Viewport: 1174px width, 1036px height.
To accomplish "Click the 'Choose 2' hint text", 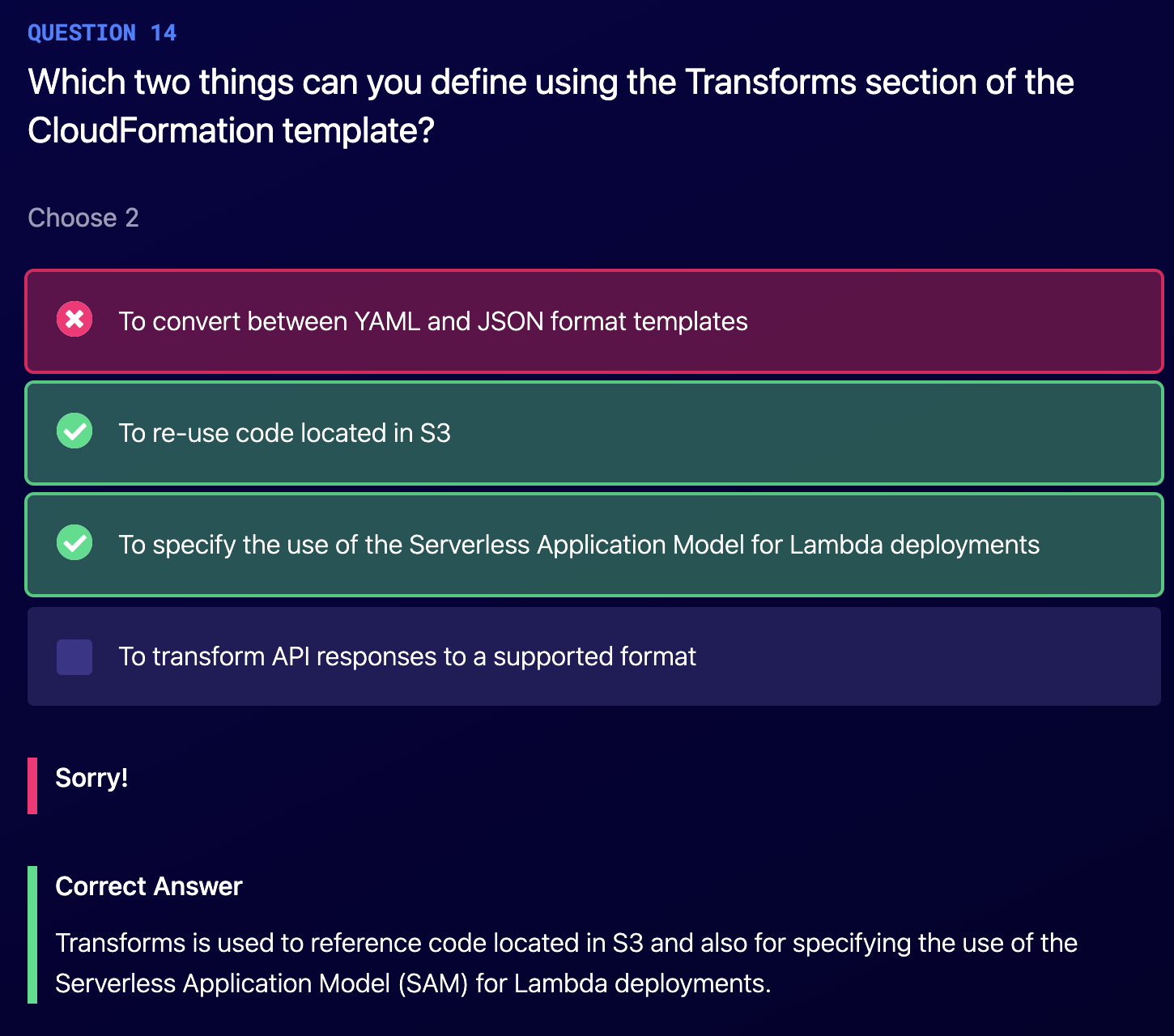I will (x=83, y=218).
